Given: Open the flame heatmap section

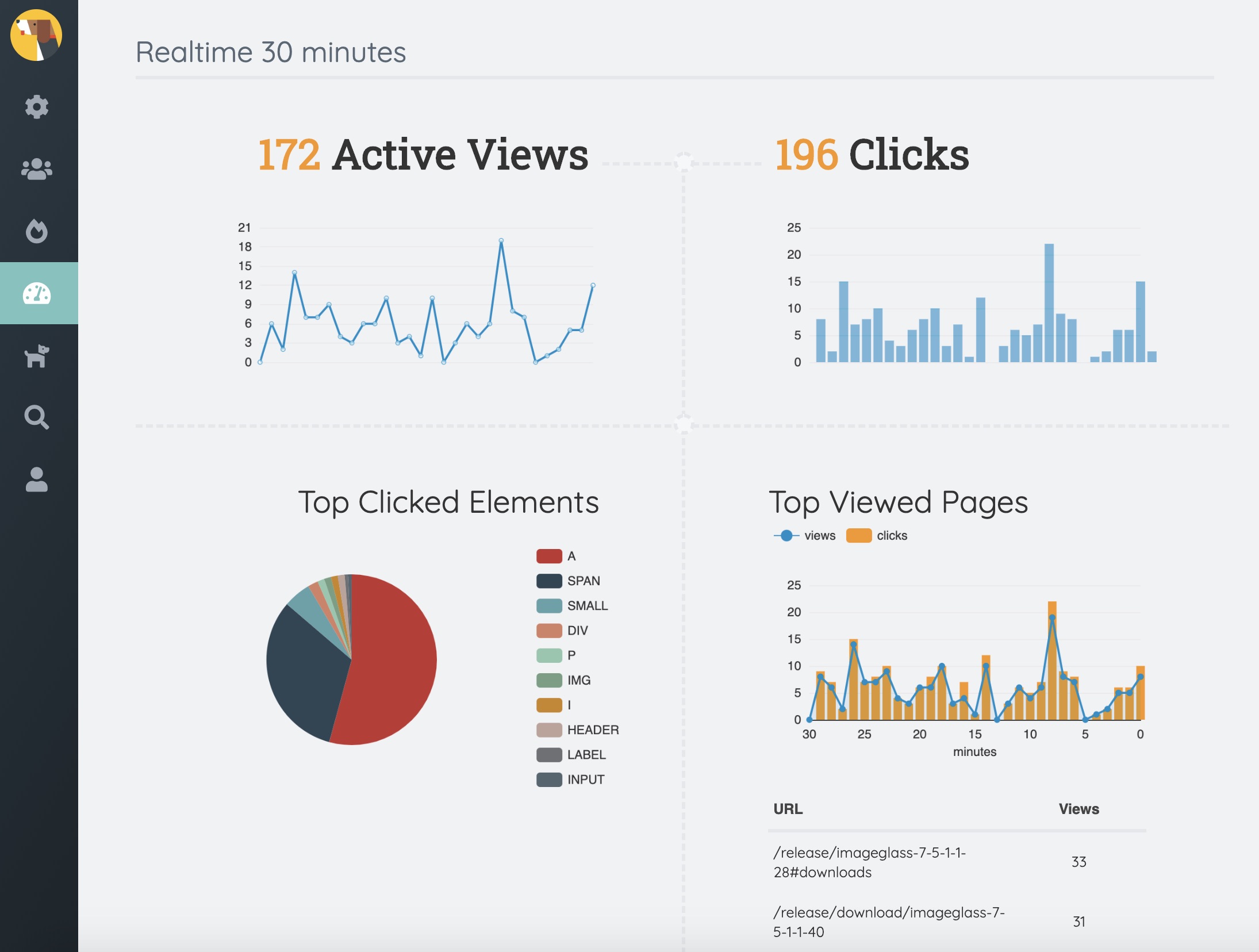Looking at the screenshot, I should click(x=37, y=232).
